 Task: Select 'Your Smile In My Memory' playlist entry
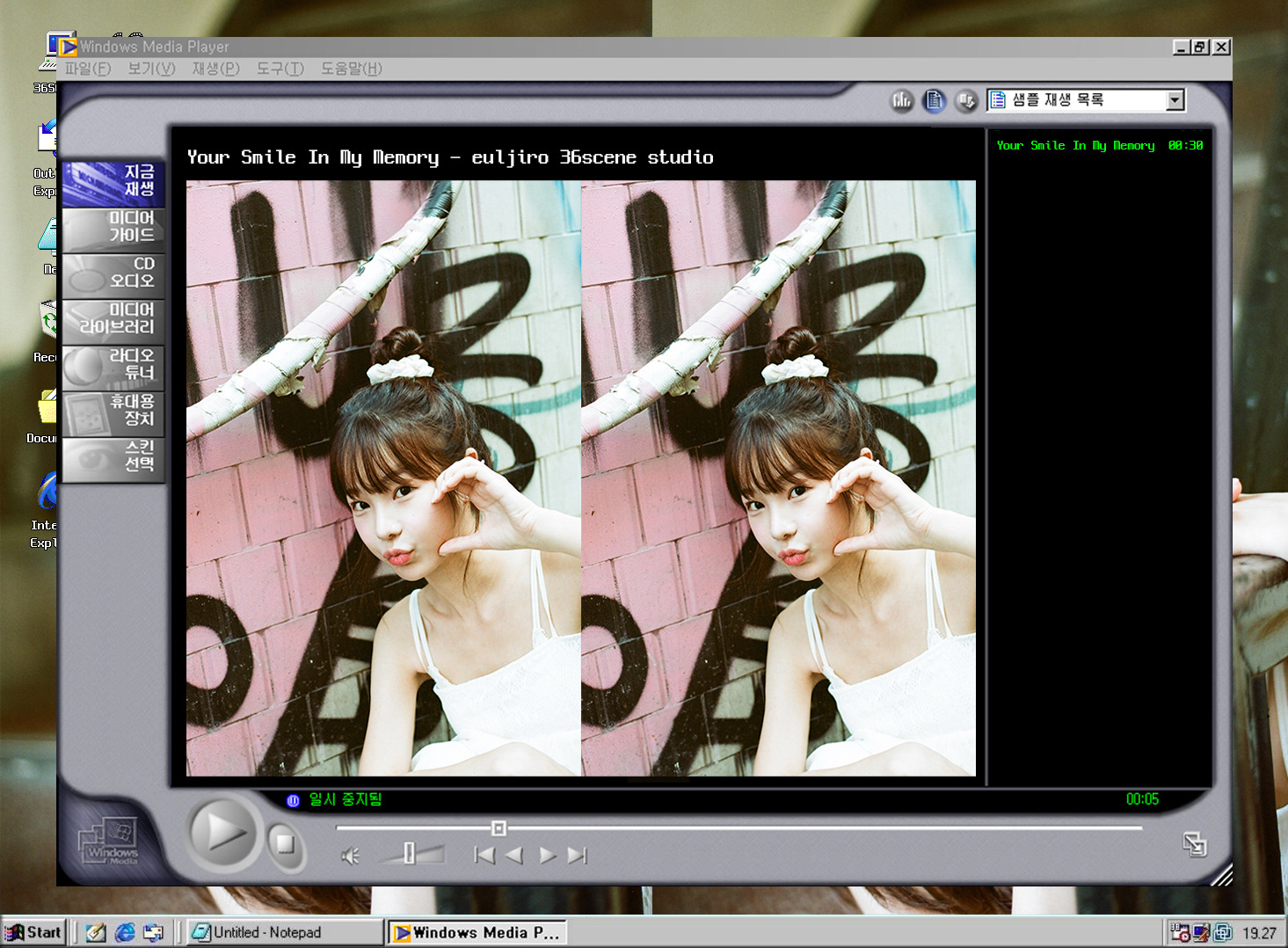tap(1075, 146)
